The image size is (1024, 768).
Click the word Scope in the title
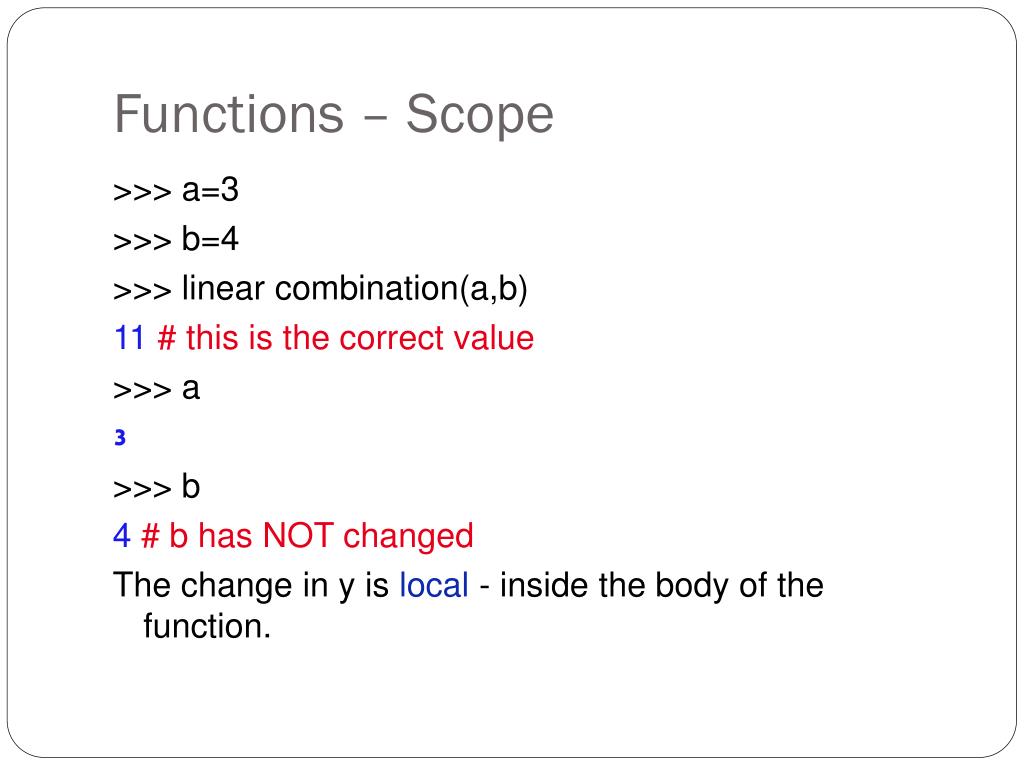480,115
